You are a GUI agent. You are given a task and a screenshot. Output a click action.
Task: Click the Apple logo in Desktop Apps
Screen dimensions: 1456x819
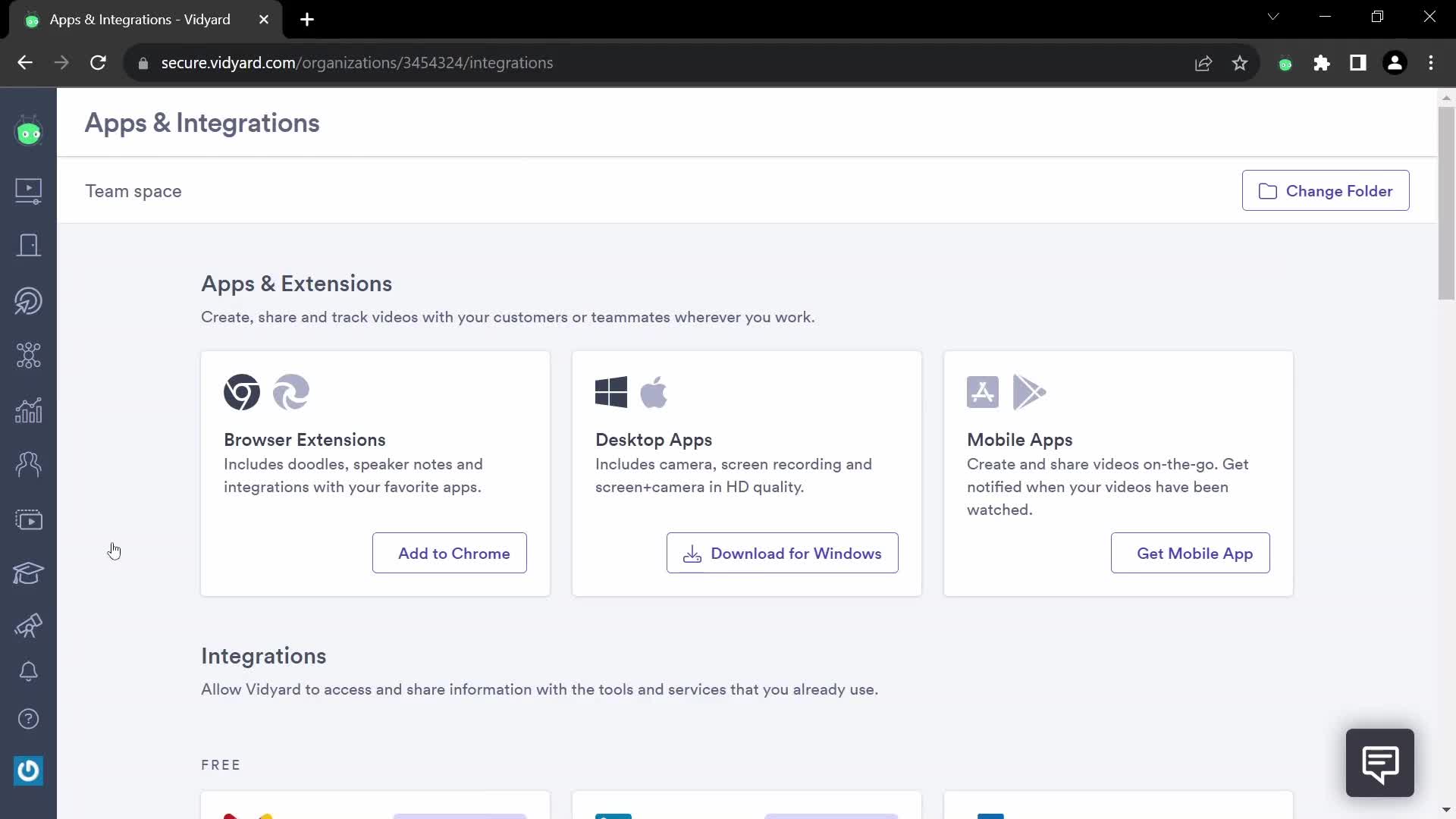654,392
